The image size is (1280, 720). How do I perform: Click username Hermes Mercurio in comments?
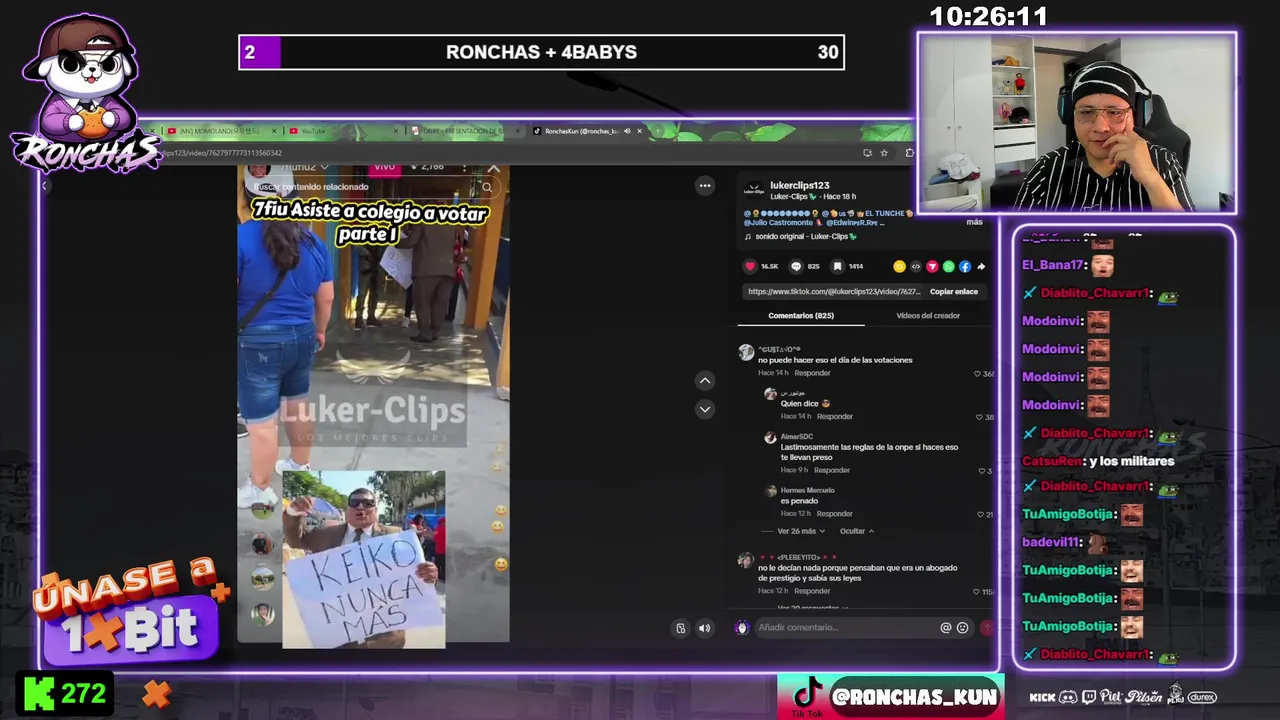[x=807, y=490]
